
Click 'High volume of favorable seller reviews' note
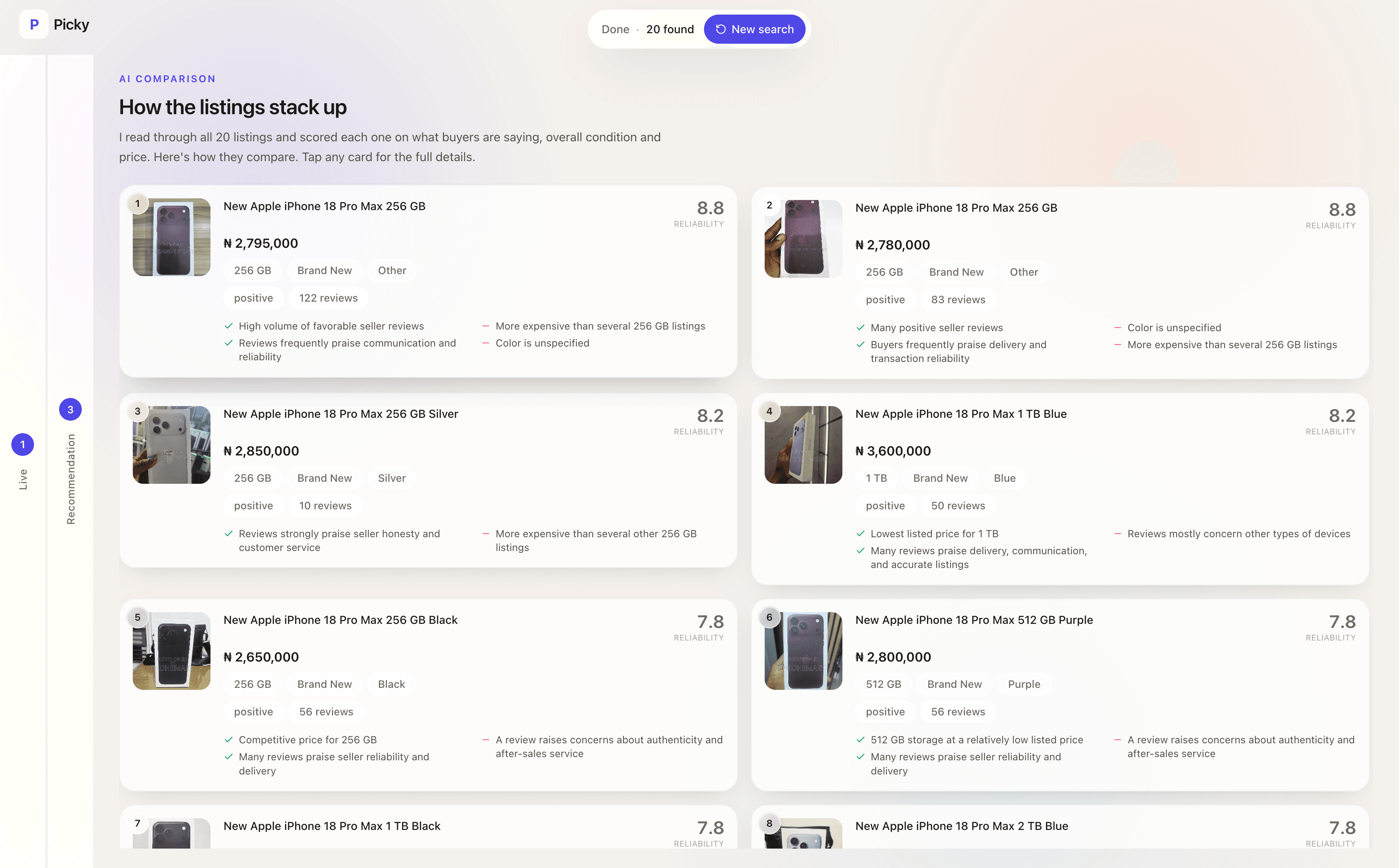coord(331,326)
